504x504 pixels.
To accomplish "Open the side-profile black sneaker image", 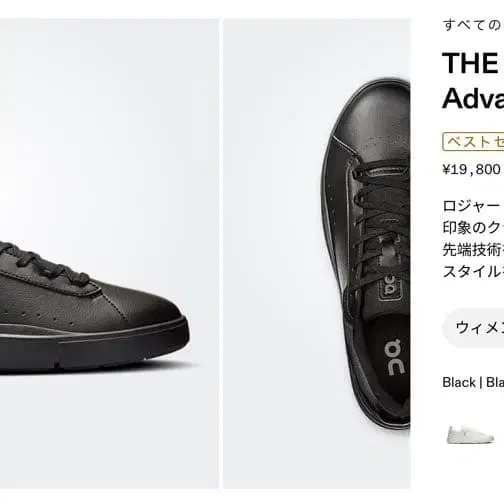I will click(109, 254).
